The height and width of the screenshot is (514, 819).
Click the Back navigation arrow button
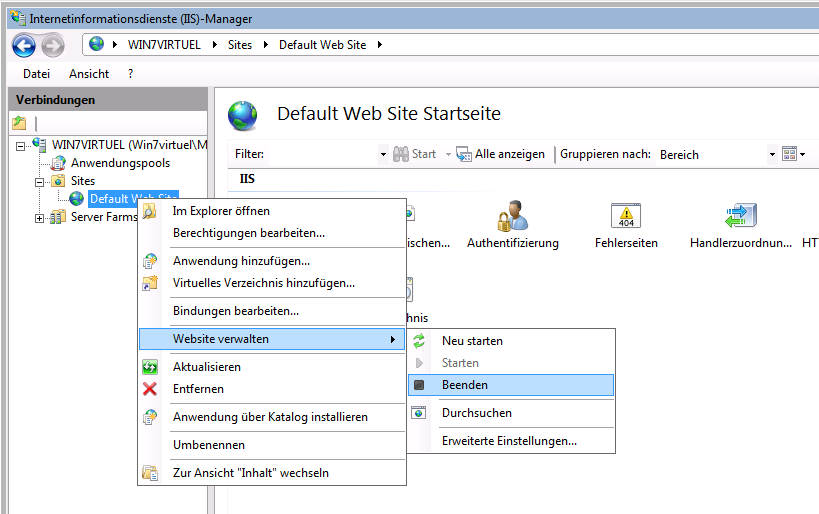(x=24, y=45)
